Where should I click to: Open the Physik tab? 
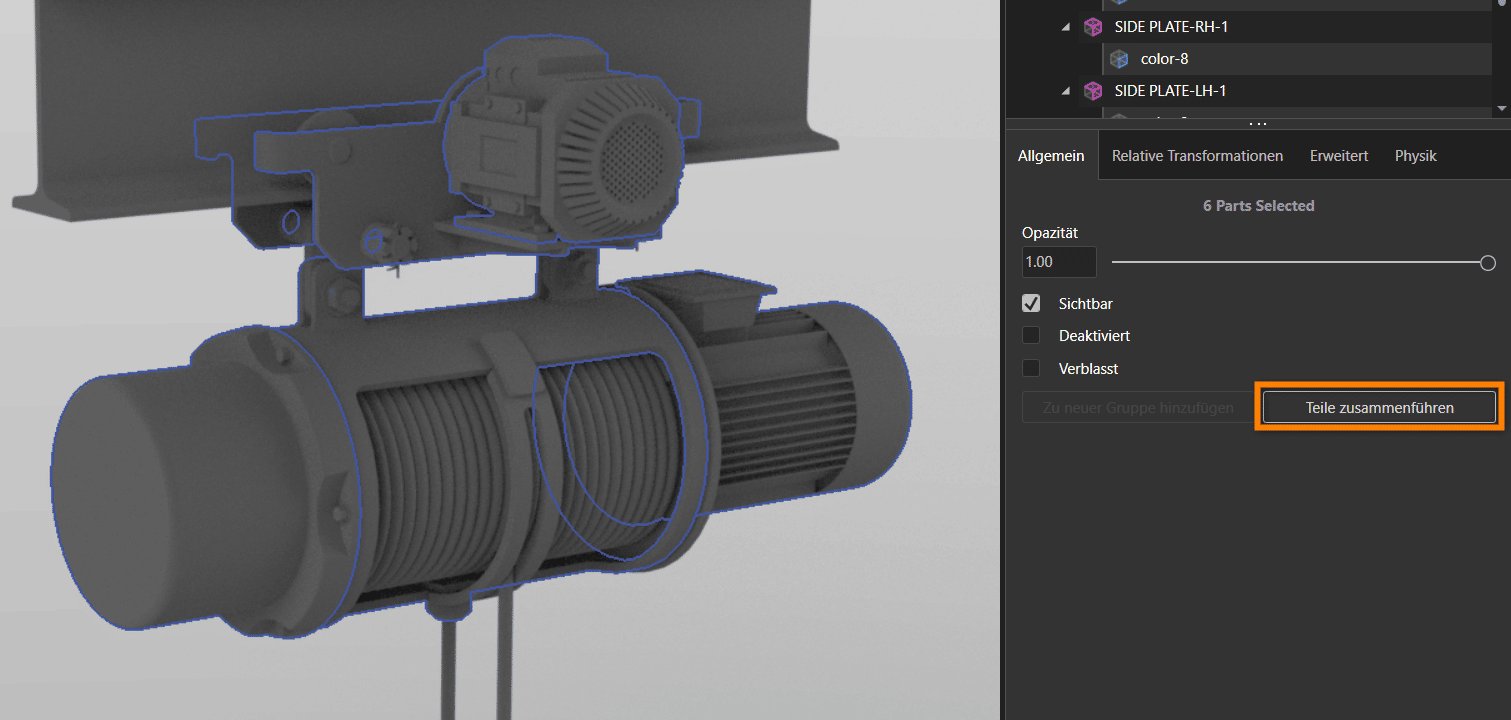tap(1415, 156)
